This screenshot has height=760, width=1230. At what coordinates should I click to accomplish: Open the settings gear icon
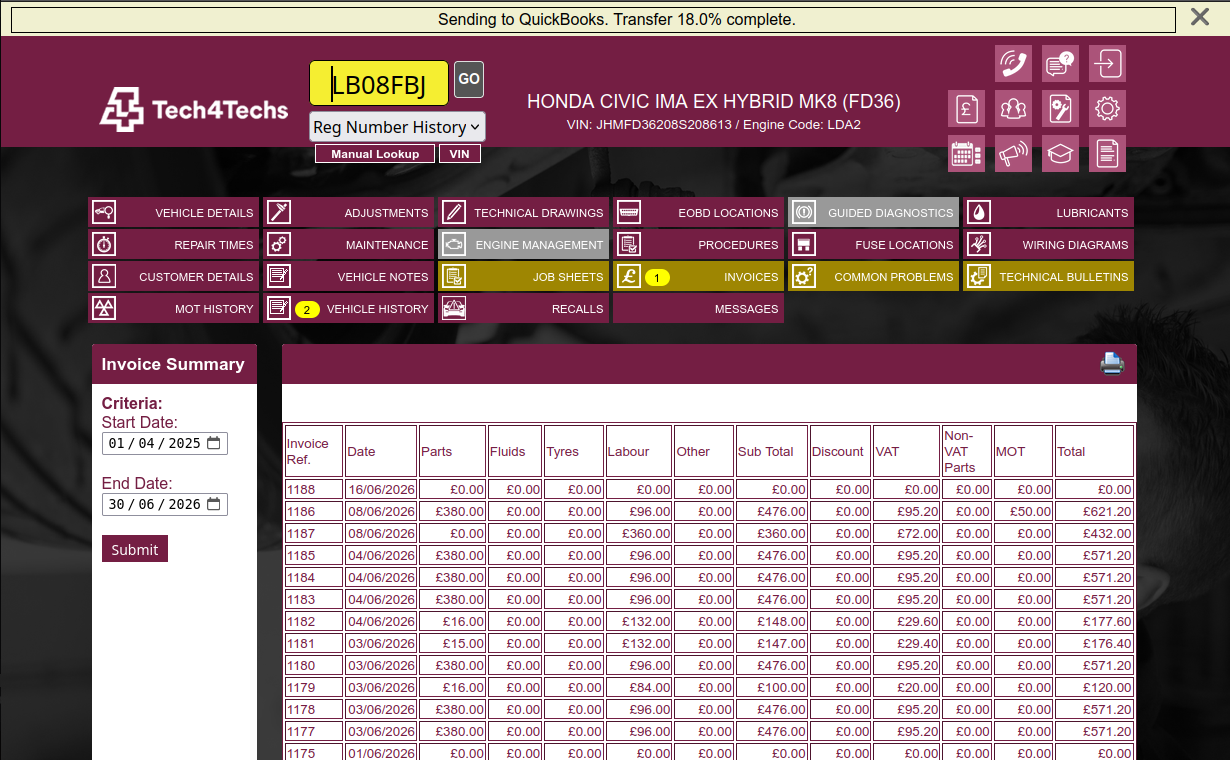[1107, 109]
